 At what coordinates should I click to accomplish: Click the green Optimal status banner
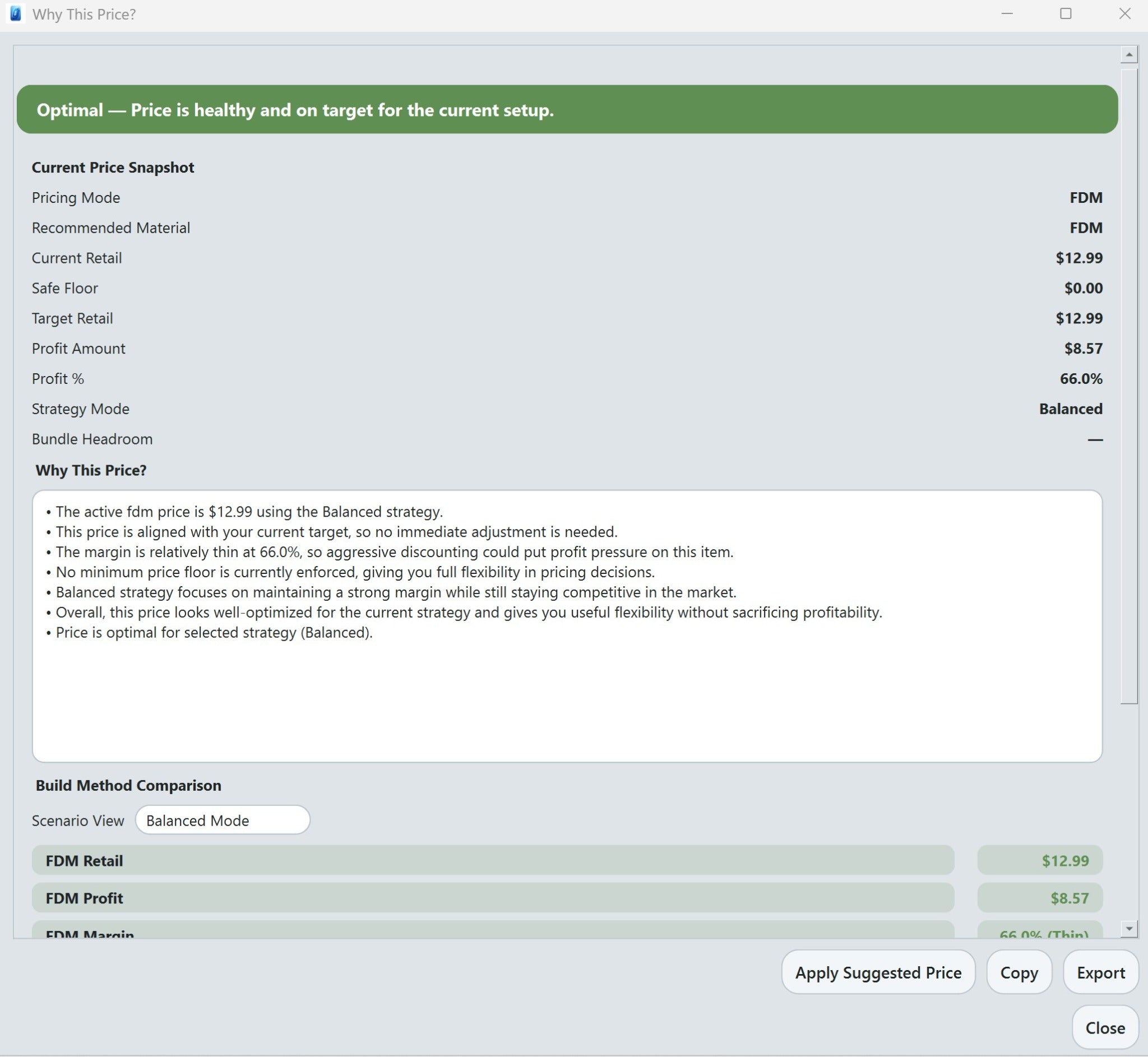point(566,109)
